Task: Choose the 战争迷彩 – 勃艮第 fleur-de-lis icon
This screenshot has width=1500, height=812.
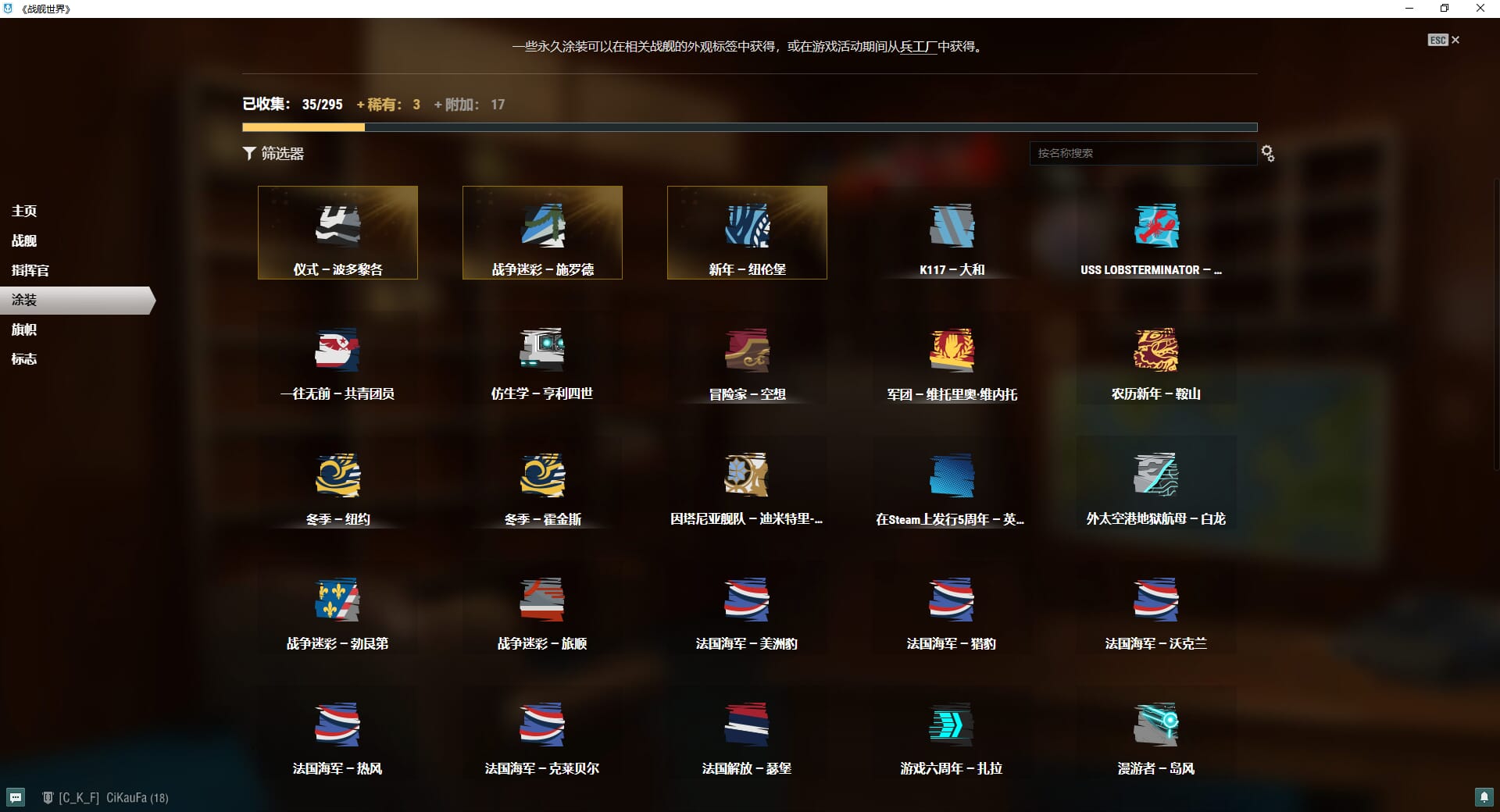Action: (x=337, y=600)
